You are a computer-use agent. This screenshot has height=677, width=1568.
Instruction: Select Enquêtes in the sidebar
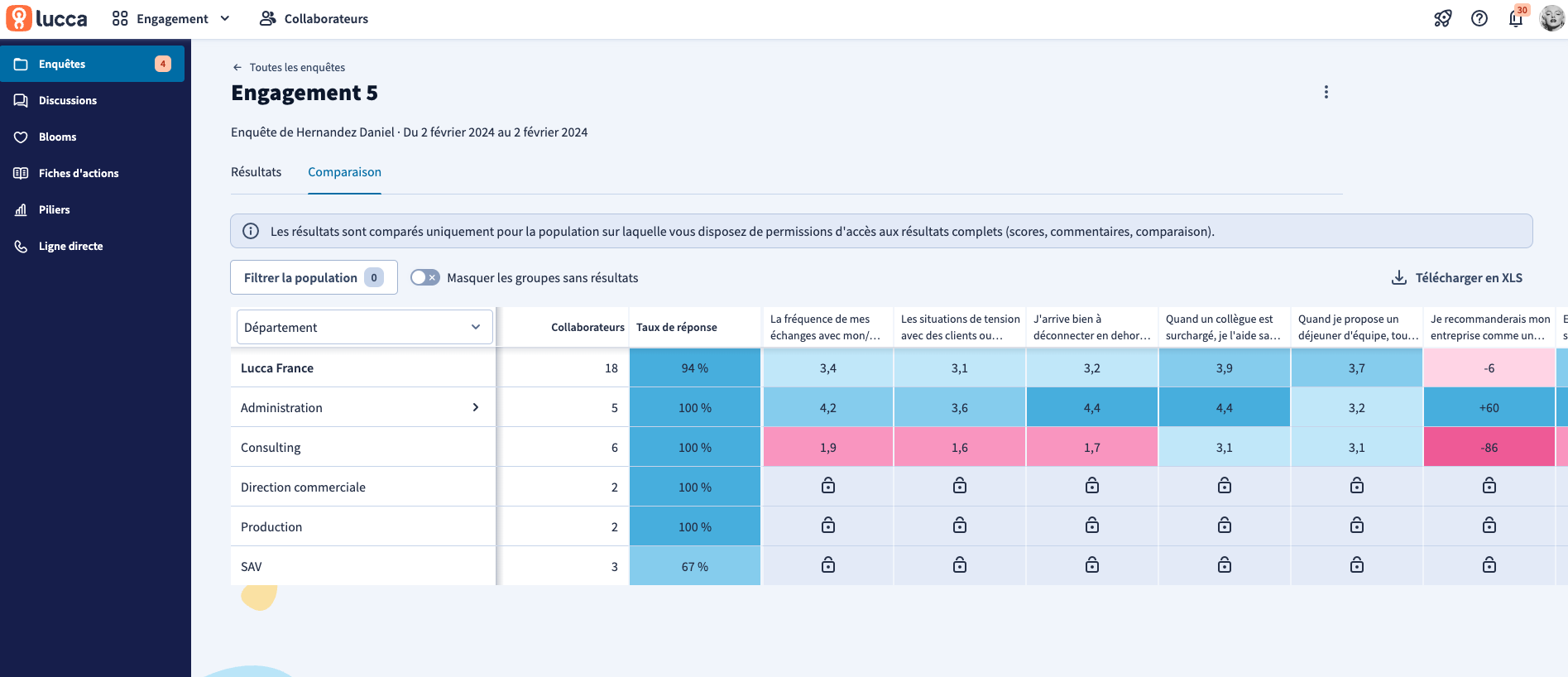tap(92, 64)
